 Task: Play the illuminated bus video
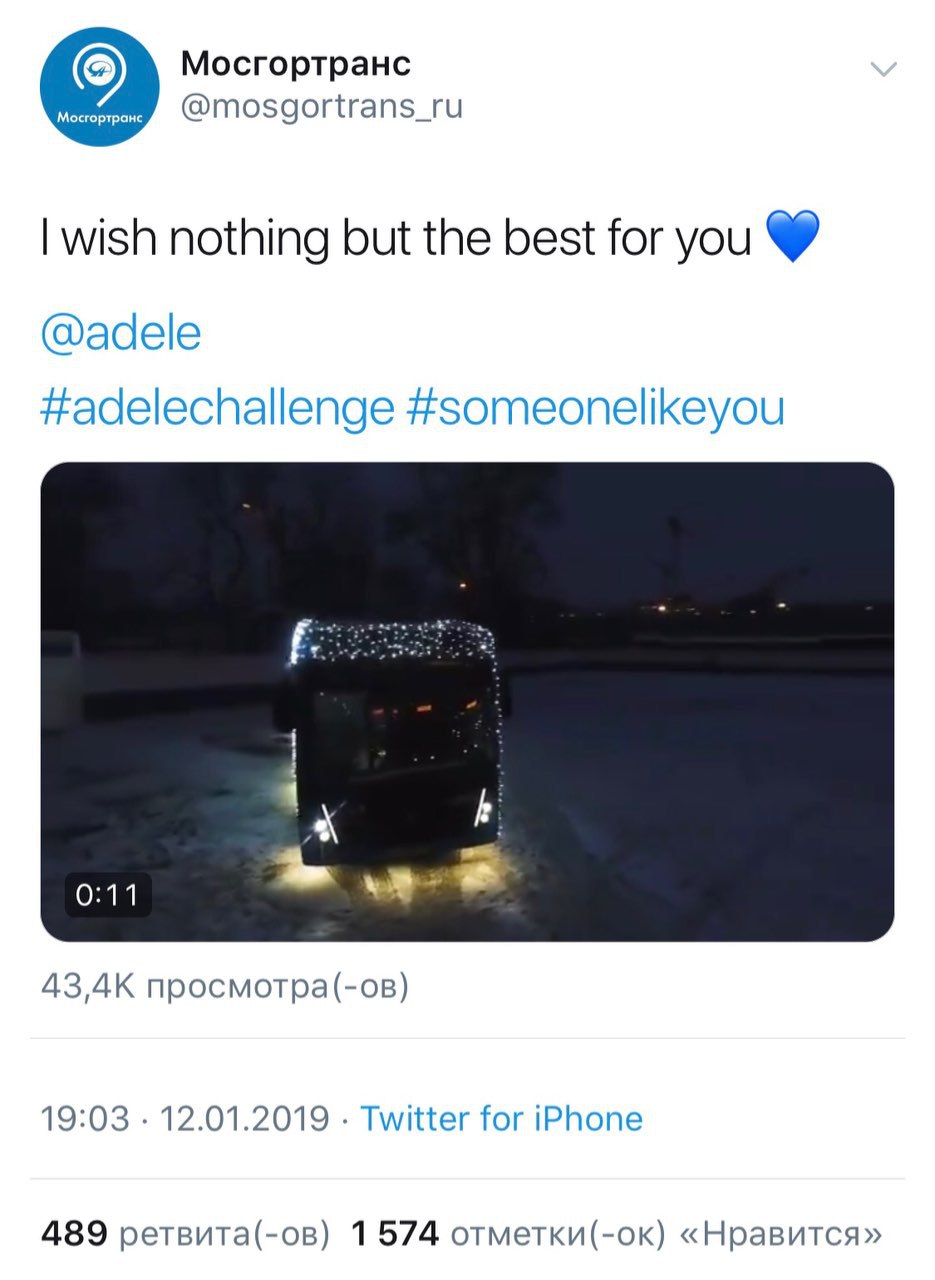(x=467, y=701)
